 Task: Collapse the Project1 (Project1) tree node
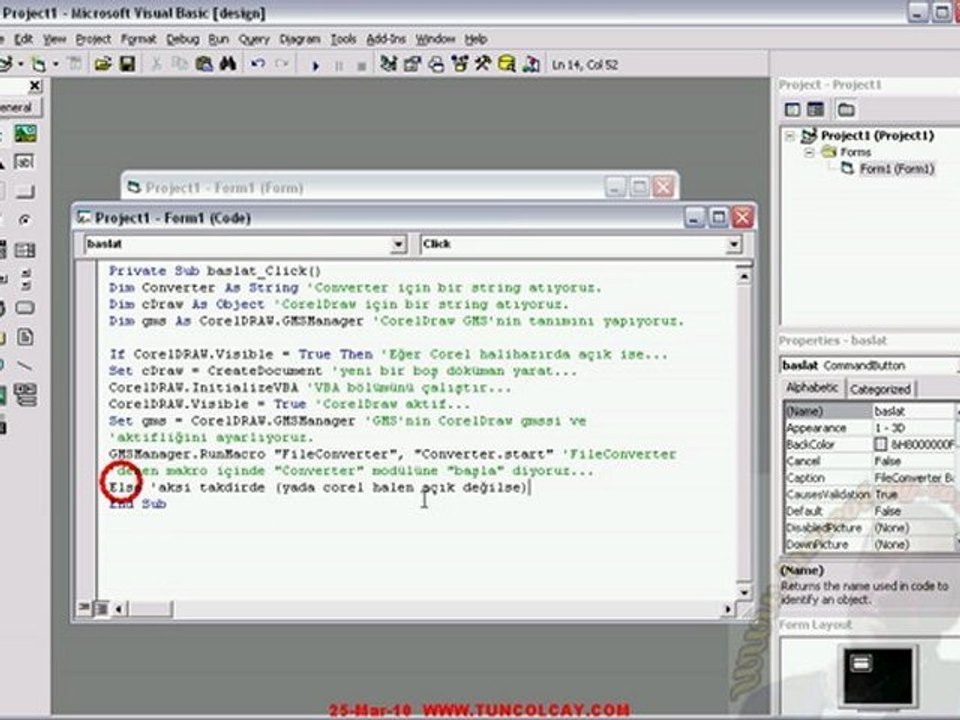click(x=790, y=136)
